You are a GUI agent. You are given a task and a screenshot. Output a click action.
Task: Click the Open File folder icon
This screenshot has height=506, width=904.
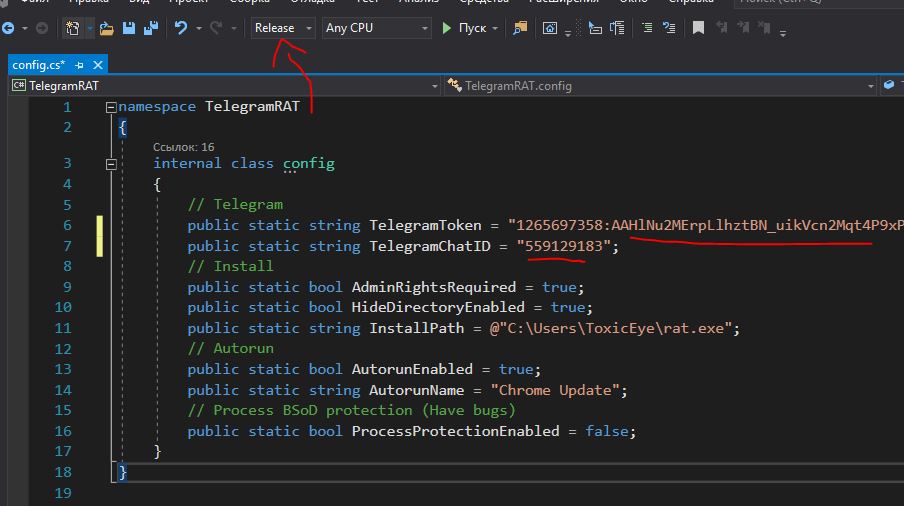(107, 28)
